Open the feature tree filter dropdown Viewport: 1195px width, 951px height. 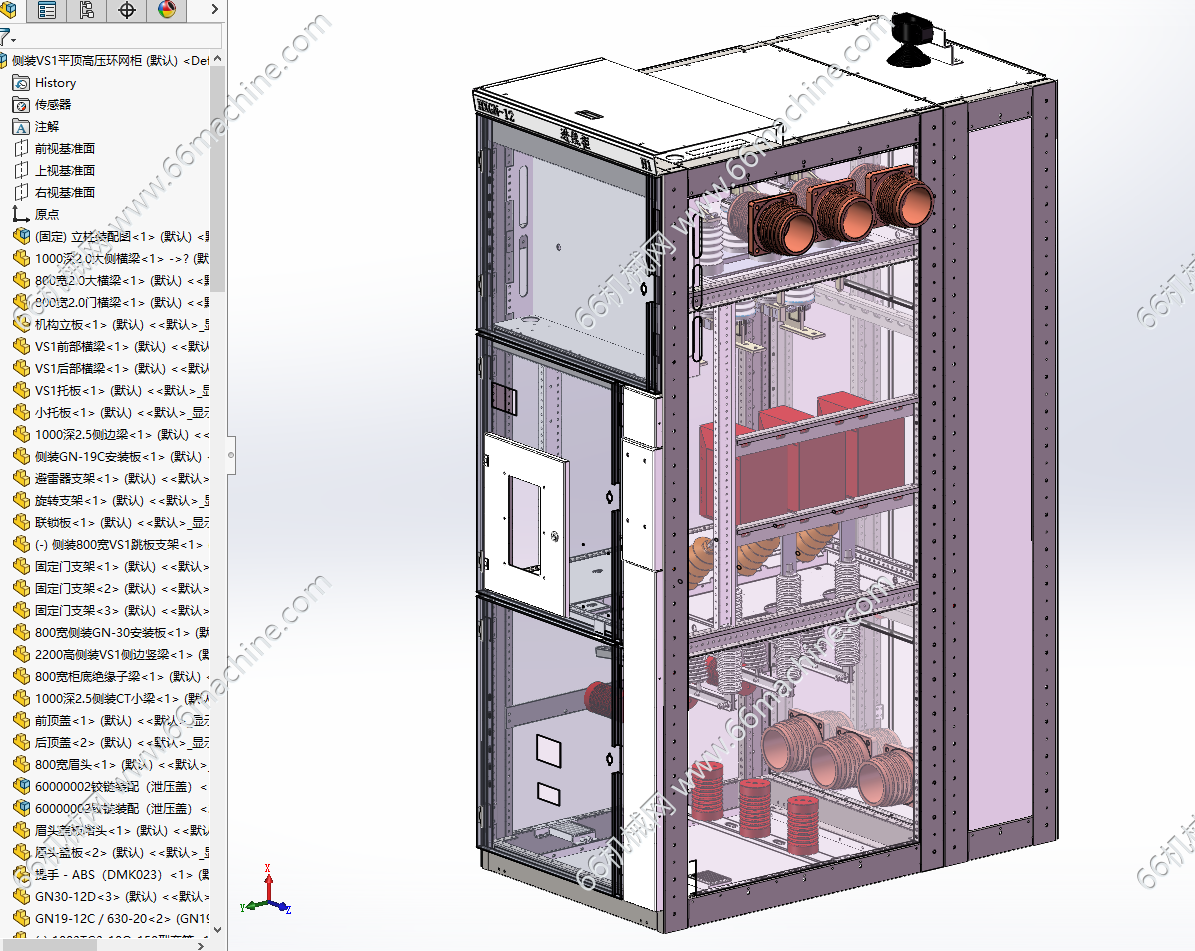click(x=8, y=36)
